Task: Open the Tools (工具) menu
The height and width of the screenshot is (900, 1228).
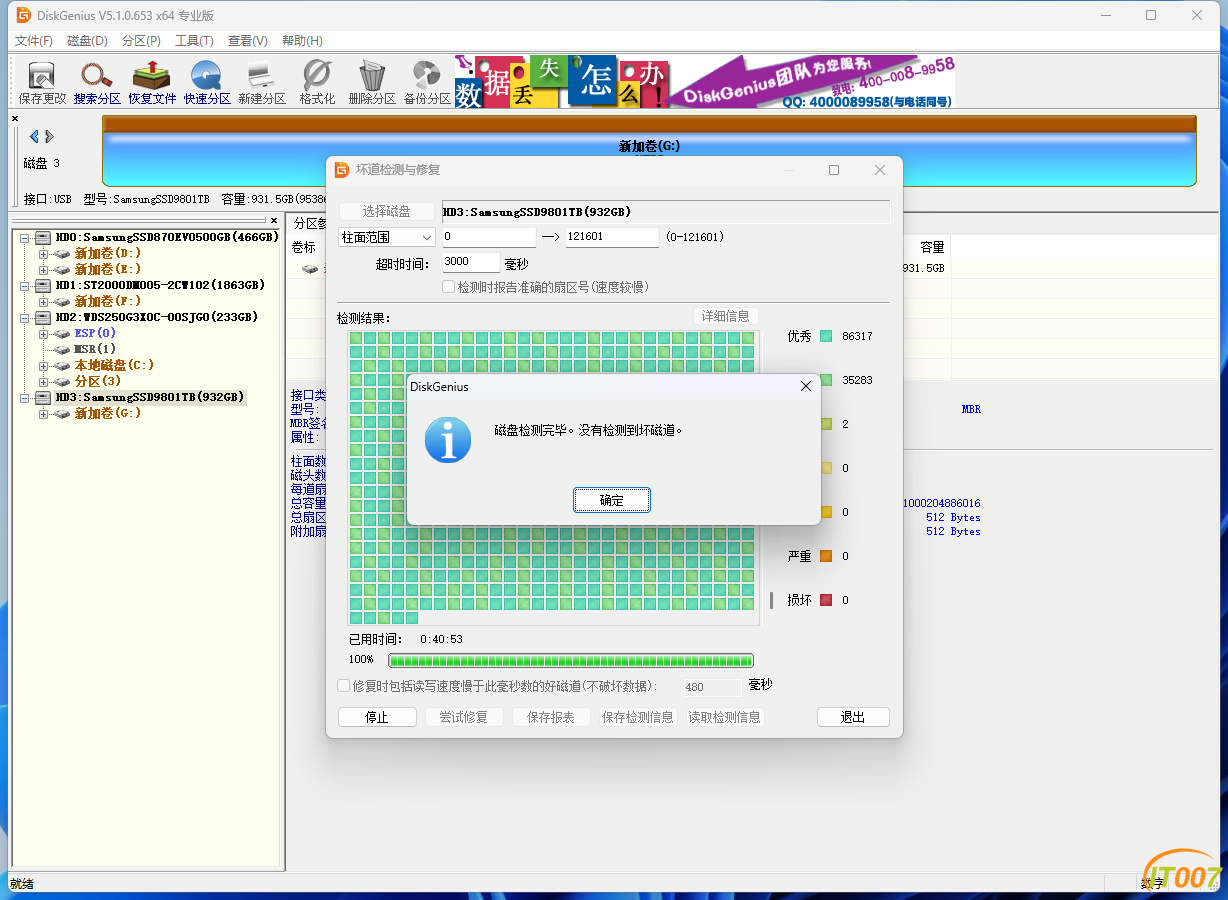Action: click(x=194, y=41)
